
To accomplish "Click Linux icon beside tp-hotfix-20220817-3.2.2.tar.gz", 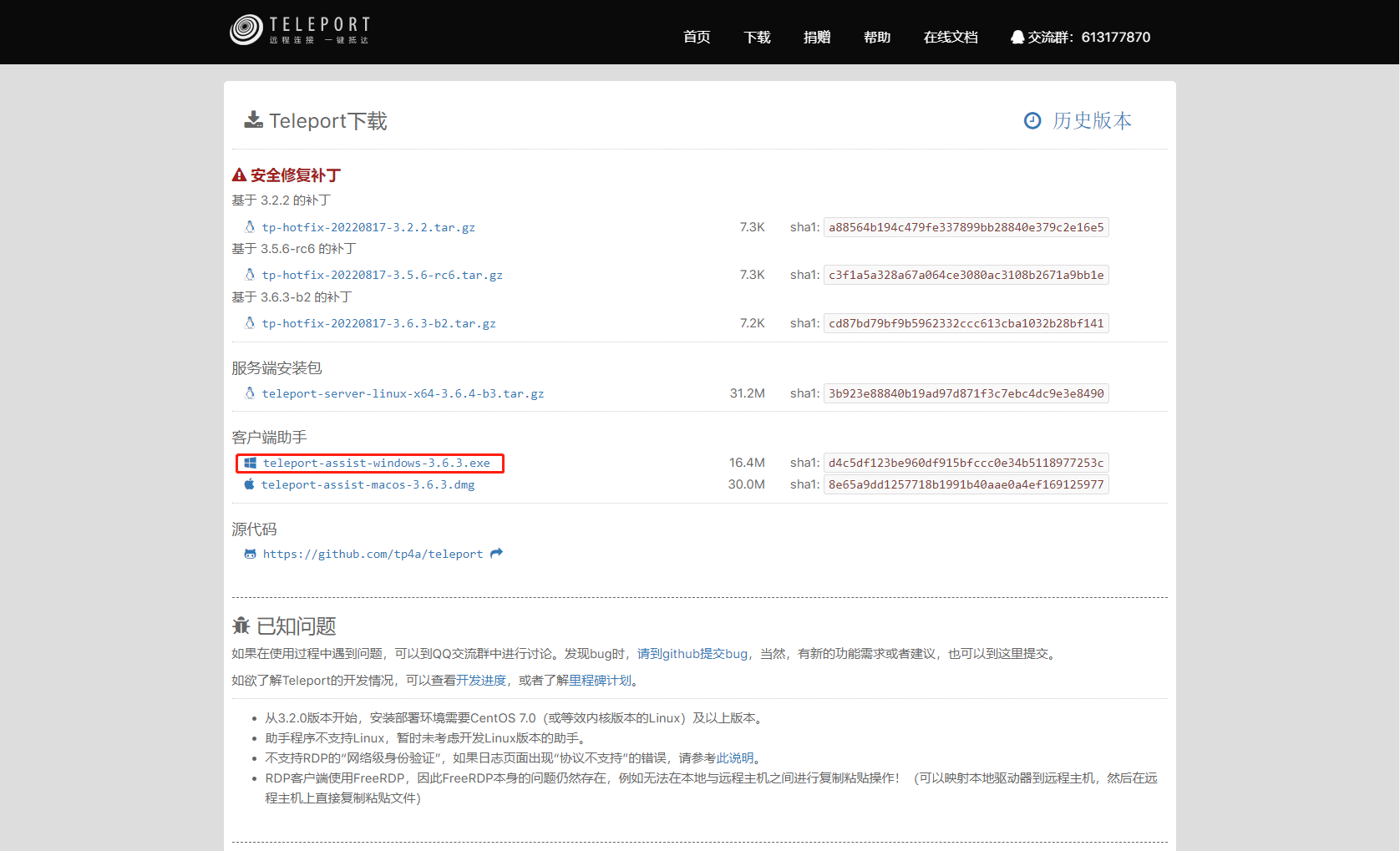I will click(x=250, y=226).
